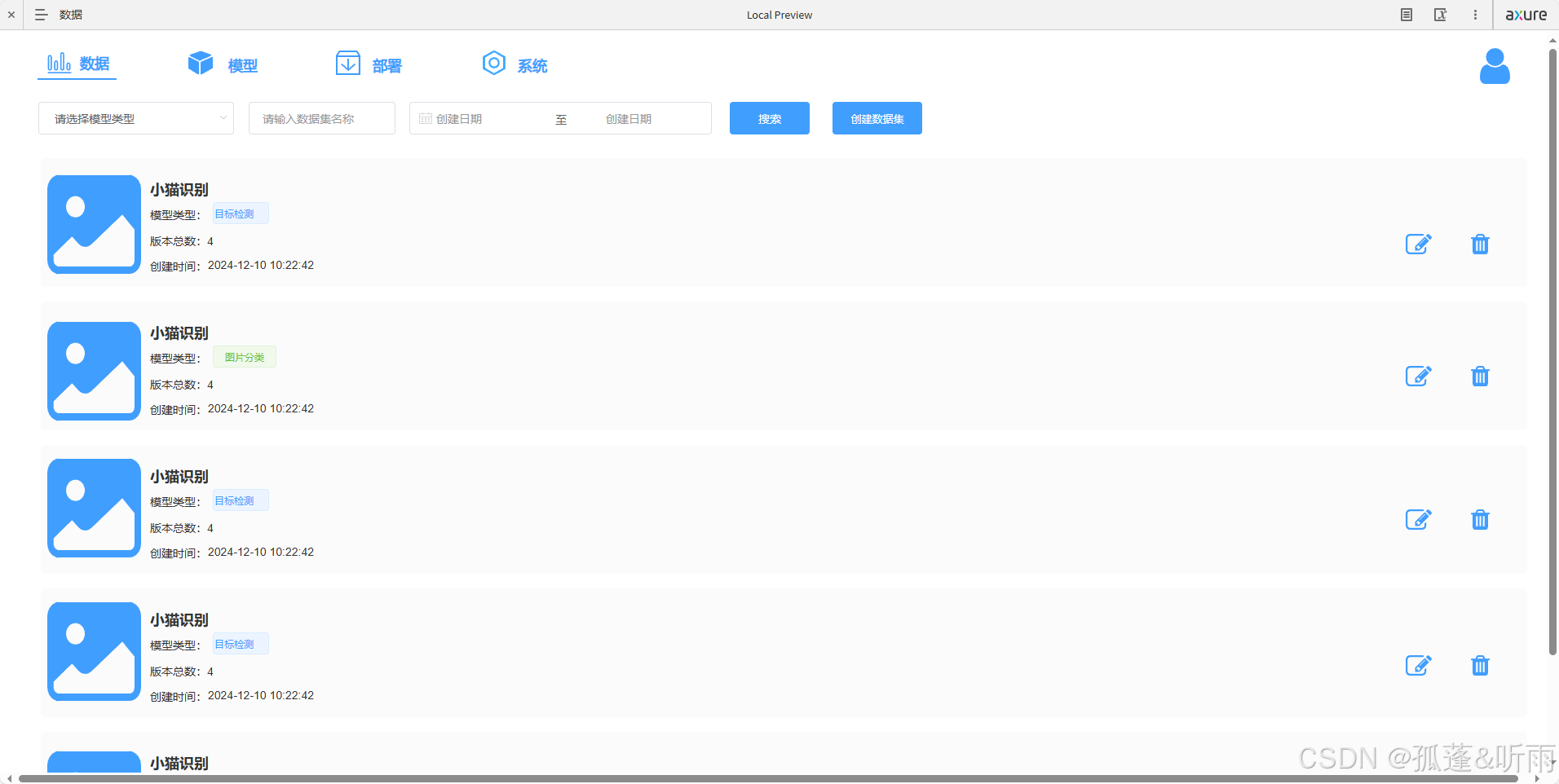Edit the fourth dataset row
This screenshot has height=784, width=1559.
(1419, 665)
